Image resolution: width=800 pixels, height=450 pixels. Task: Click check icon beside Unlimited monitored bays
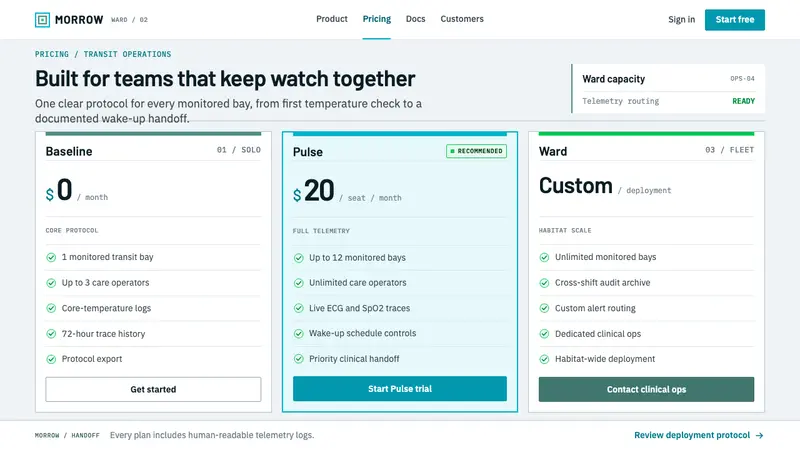[544, 257]
